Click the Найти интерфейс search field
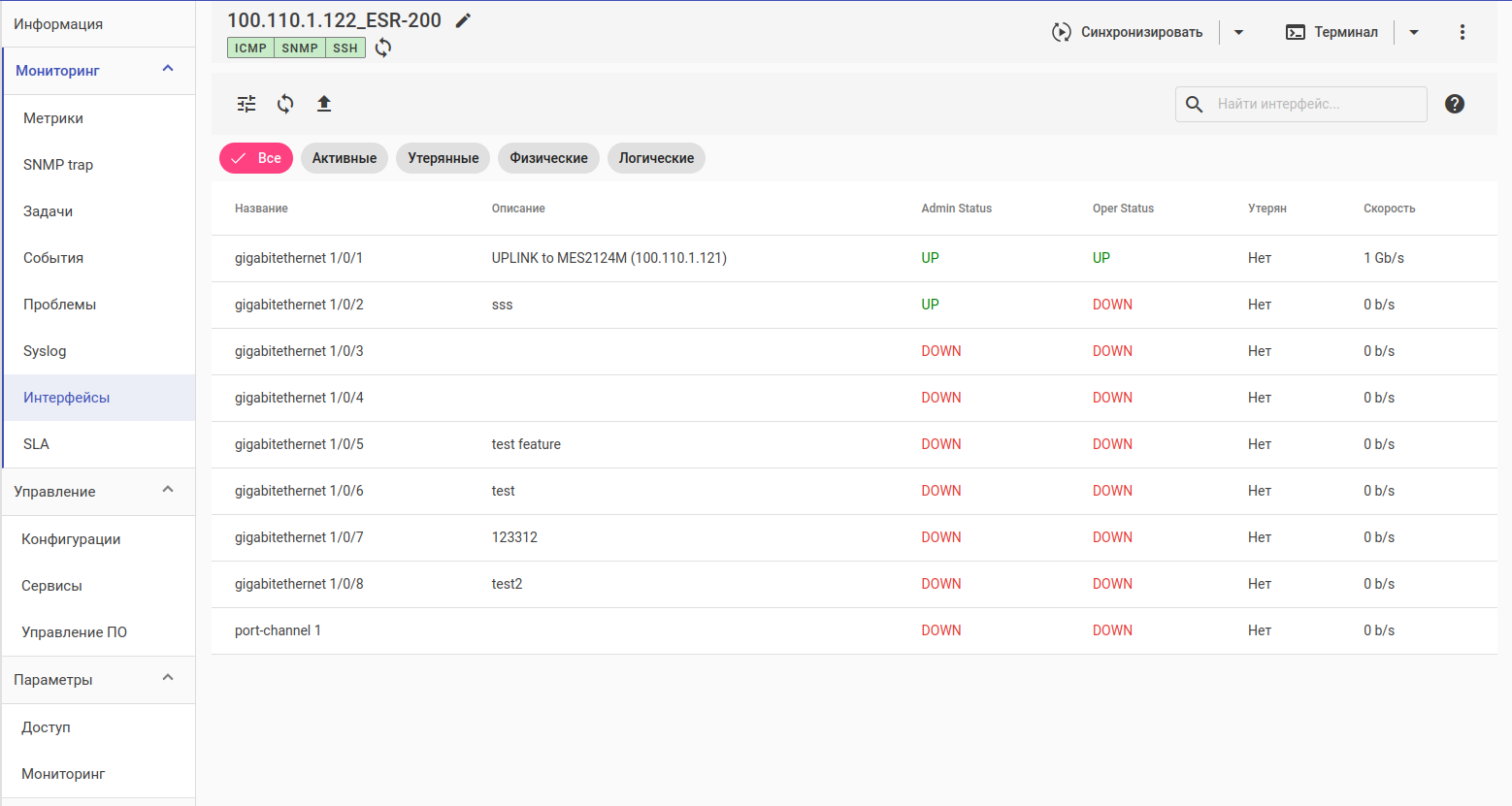This screenshot has height=806, width=1512. [x=1301, y=104]
